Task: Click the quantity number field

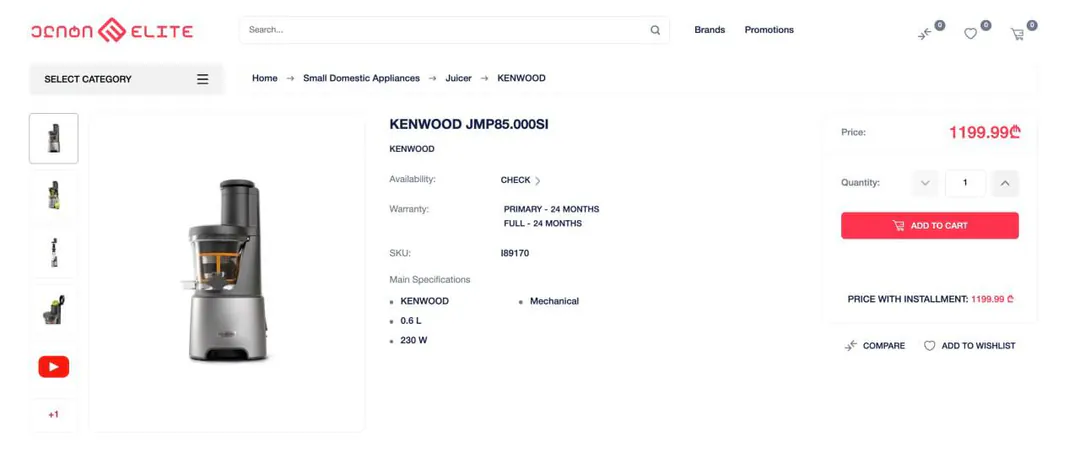Action: coord(965,183)
